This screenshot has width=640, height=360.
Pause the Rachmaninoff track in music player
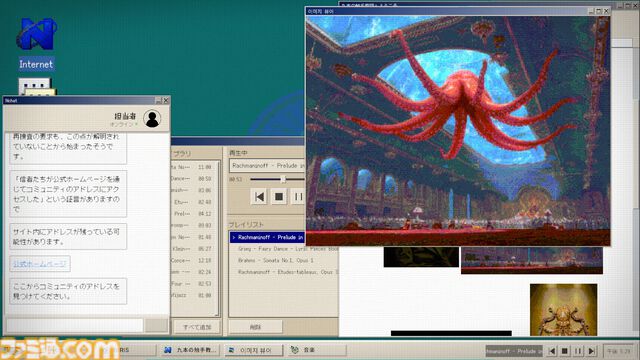(298, 197)
